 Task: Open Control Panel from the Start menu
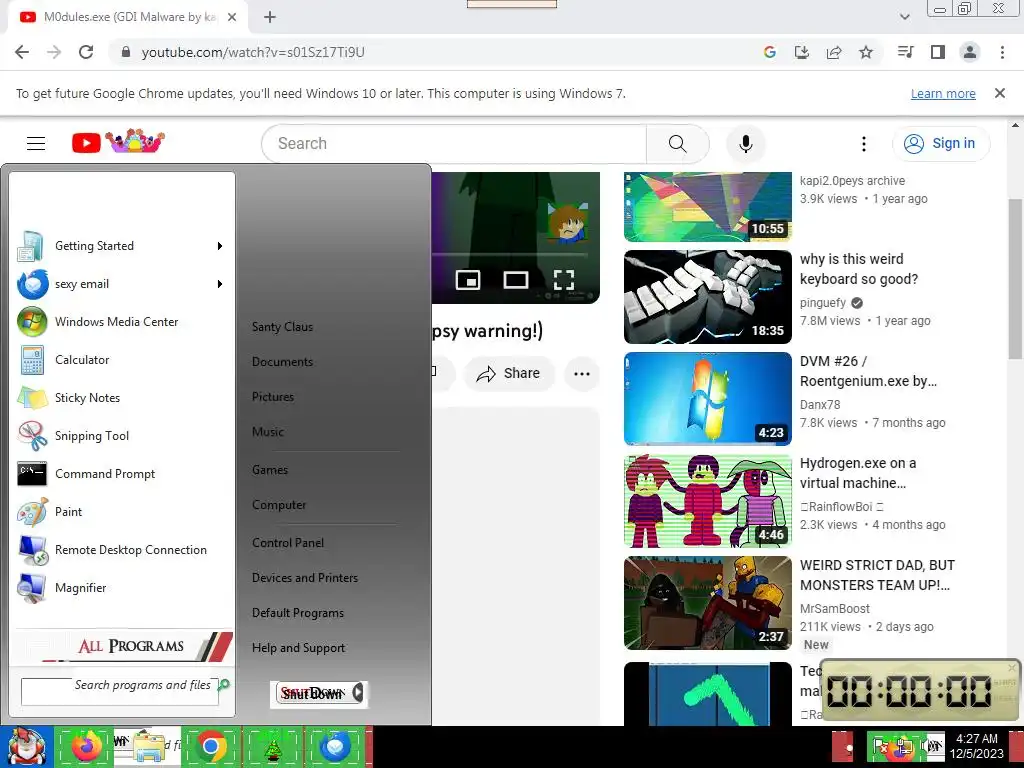click(288, 543)
